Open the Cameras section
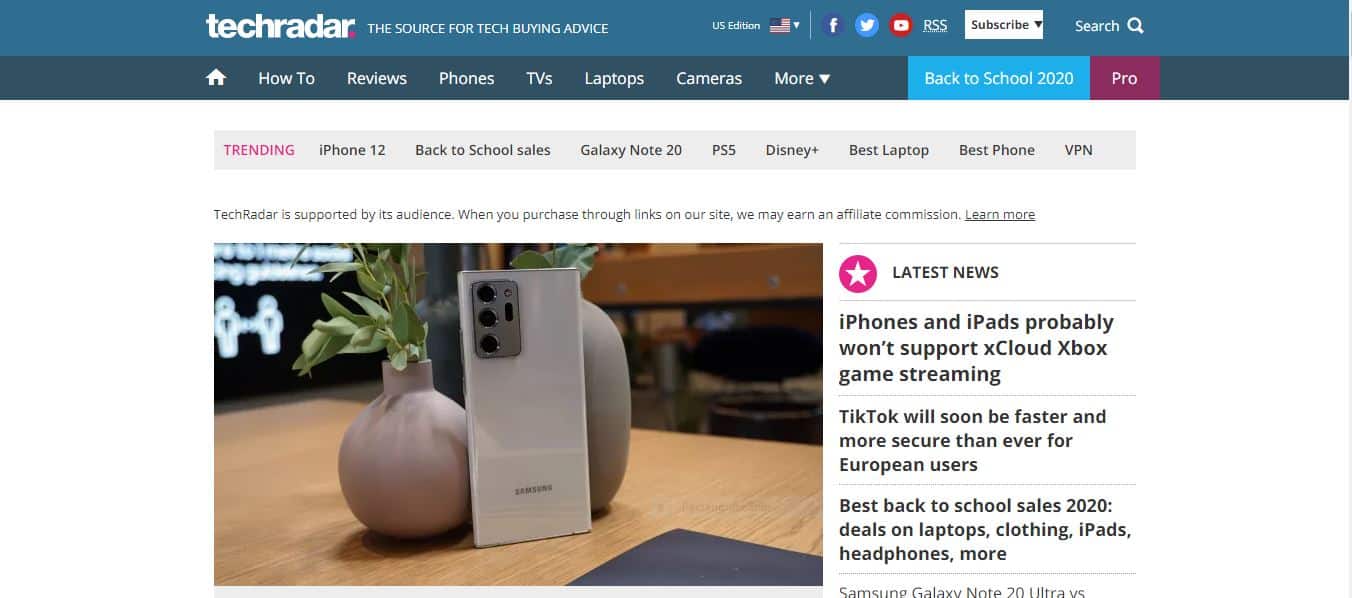Viewport: 1352px width, 598px height. click(709, 78)
